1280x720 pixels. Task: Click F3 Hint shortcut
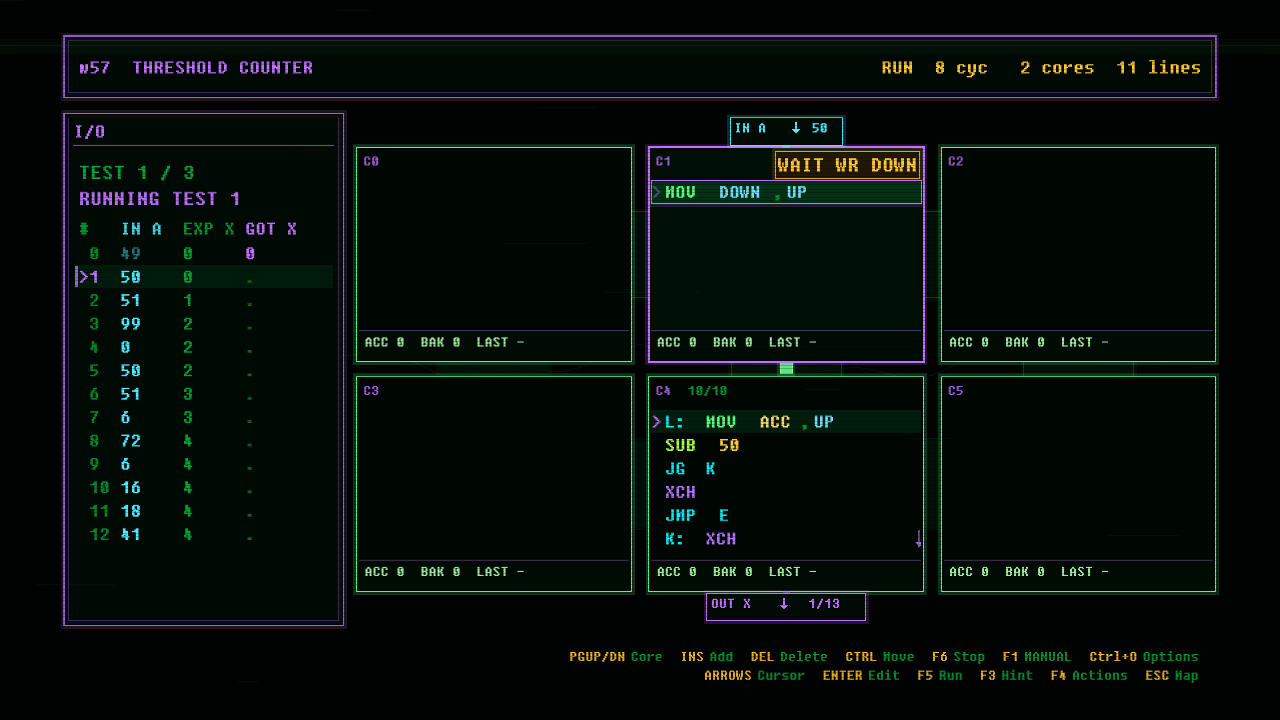tap(1006, 675)
